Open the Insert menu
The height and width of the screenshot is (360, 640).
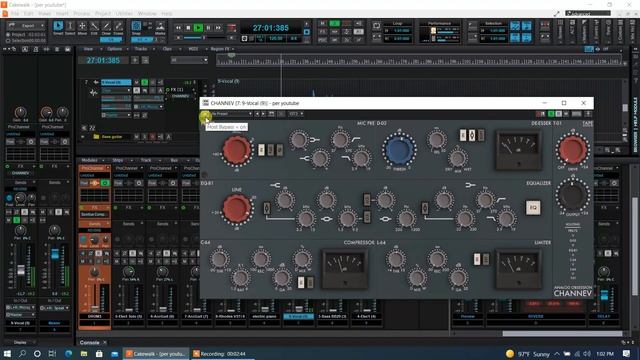[x=62, y=13]
